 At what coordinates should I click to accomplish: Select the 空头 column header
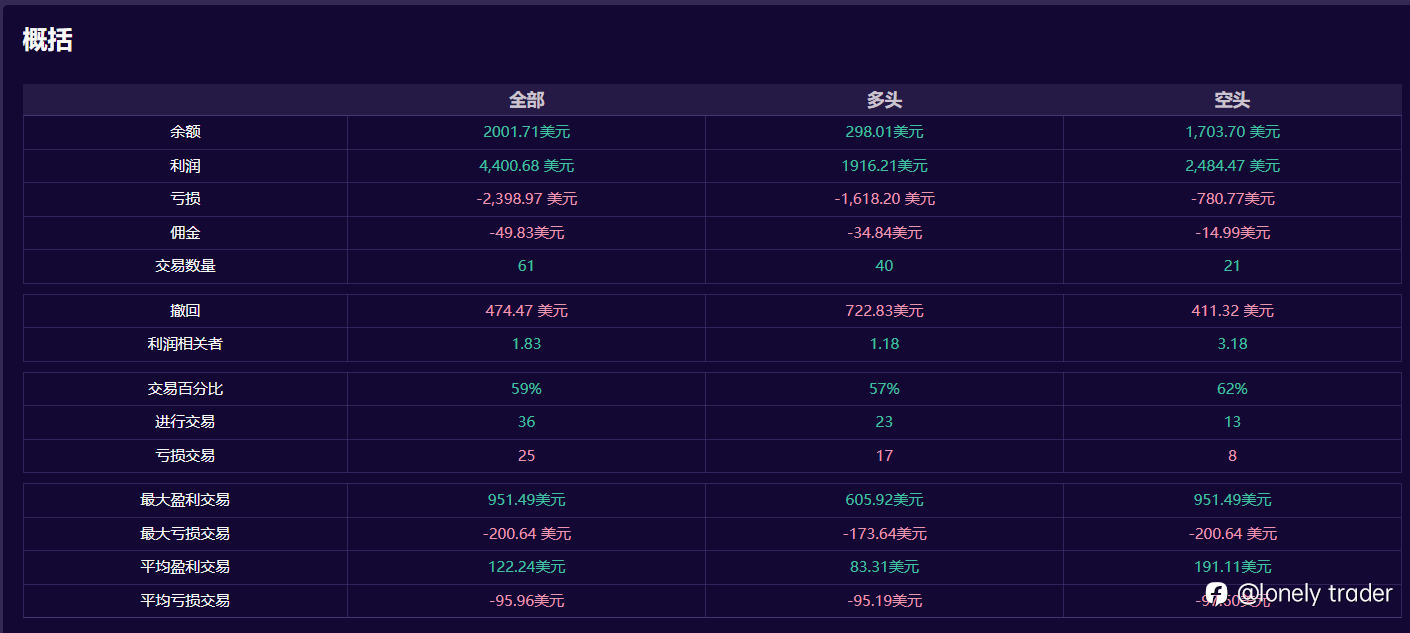click(1232, 100)
